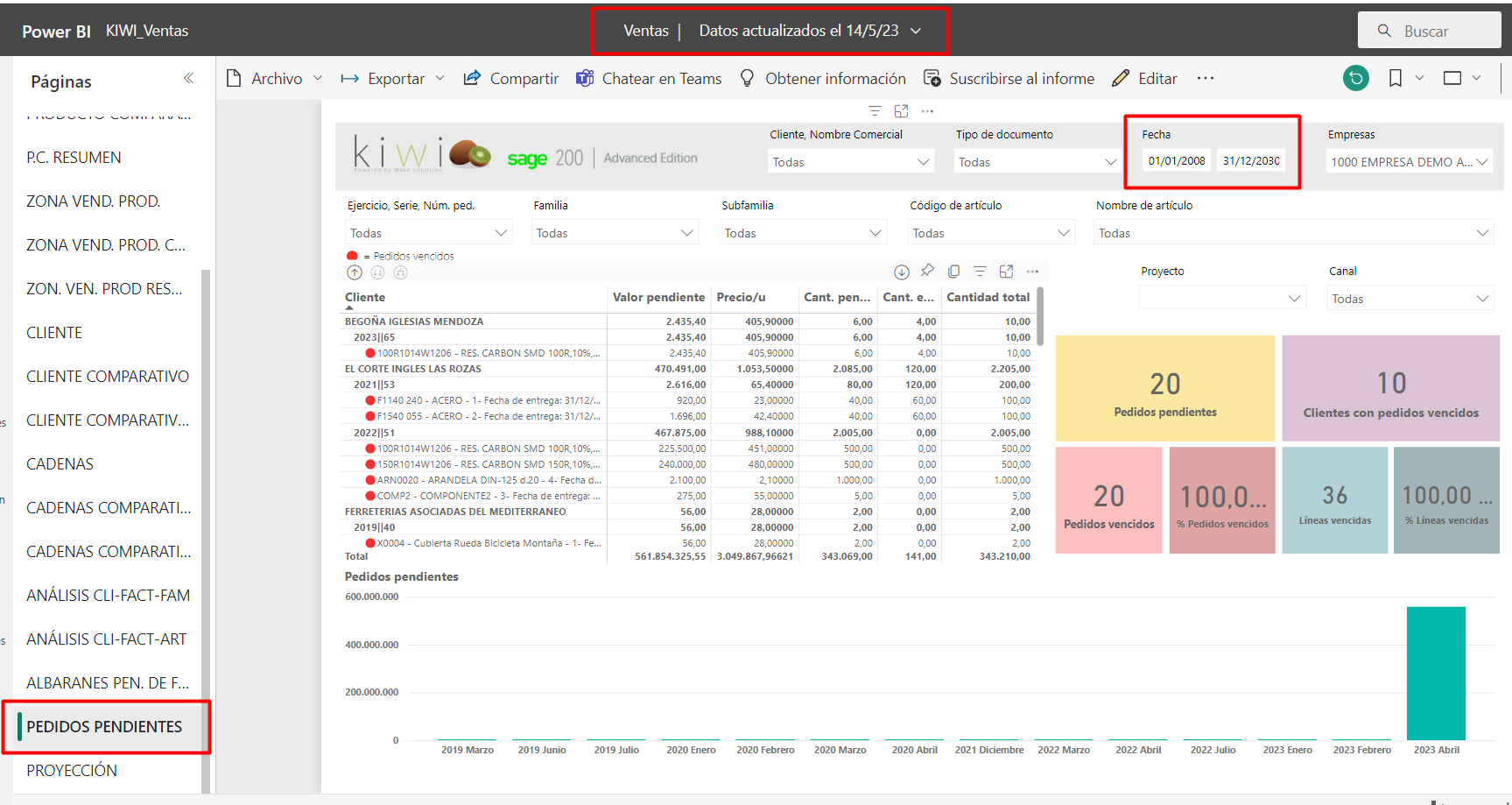Image resolution: width=1512 pixels, height=805 pixels.
Task: Pin the table visual
Action: (x=928, y=271)
